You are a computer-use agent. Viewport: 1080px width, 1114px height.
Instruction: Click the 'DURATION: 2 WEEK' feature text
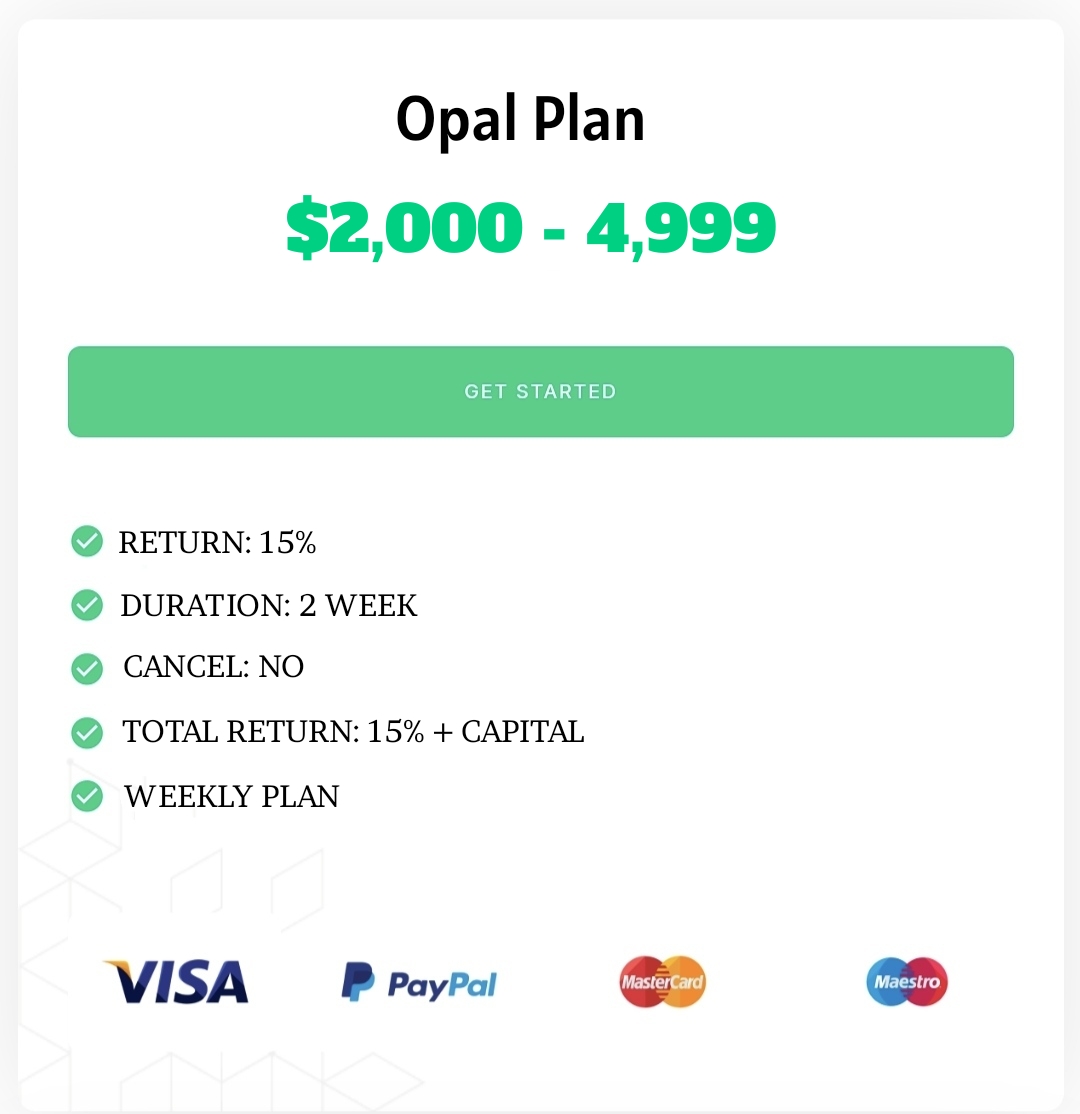268,605
